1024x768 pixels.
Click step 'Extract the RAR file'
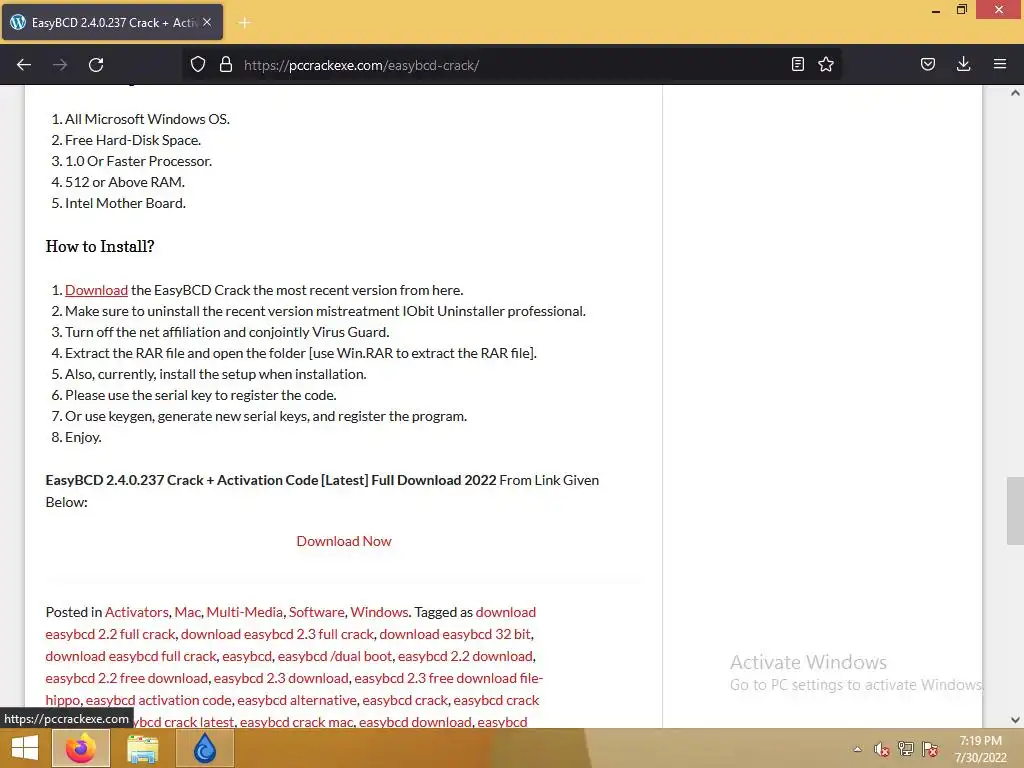pyautogui.click(x=301, y=353)
